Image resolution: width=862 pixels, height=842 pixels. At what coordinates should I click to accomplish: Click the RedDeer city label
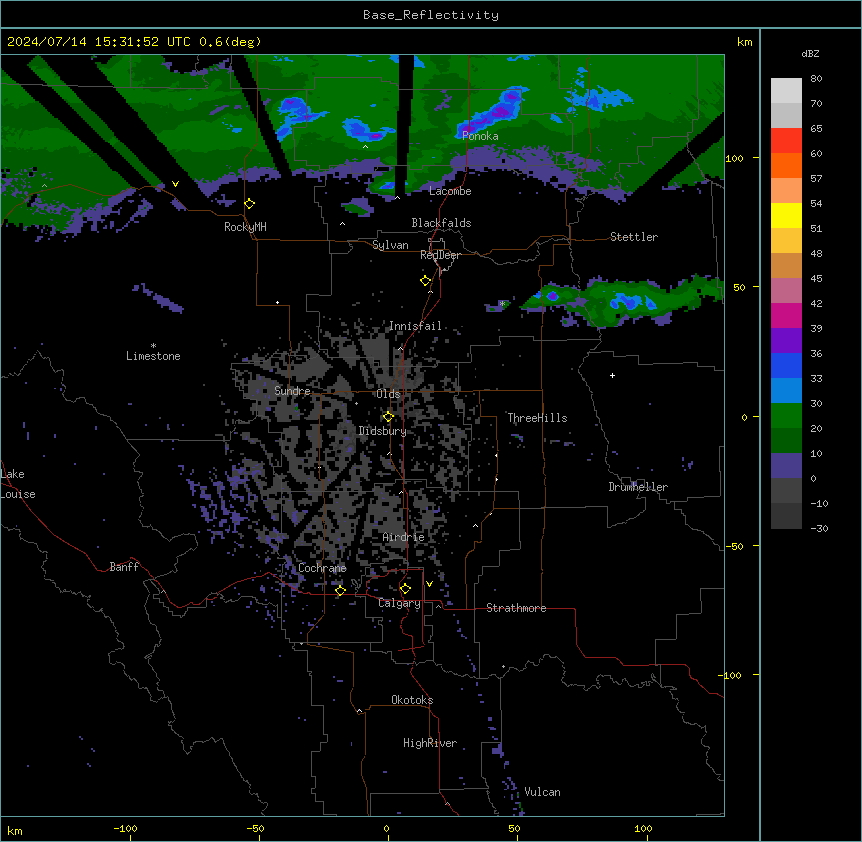coord(440,255)
